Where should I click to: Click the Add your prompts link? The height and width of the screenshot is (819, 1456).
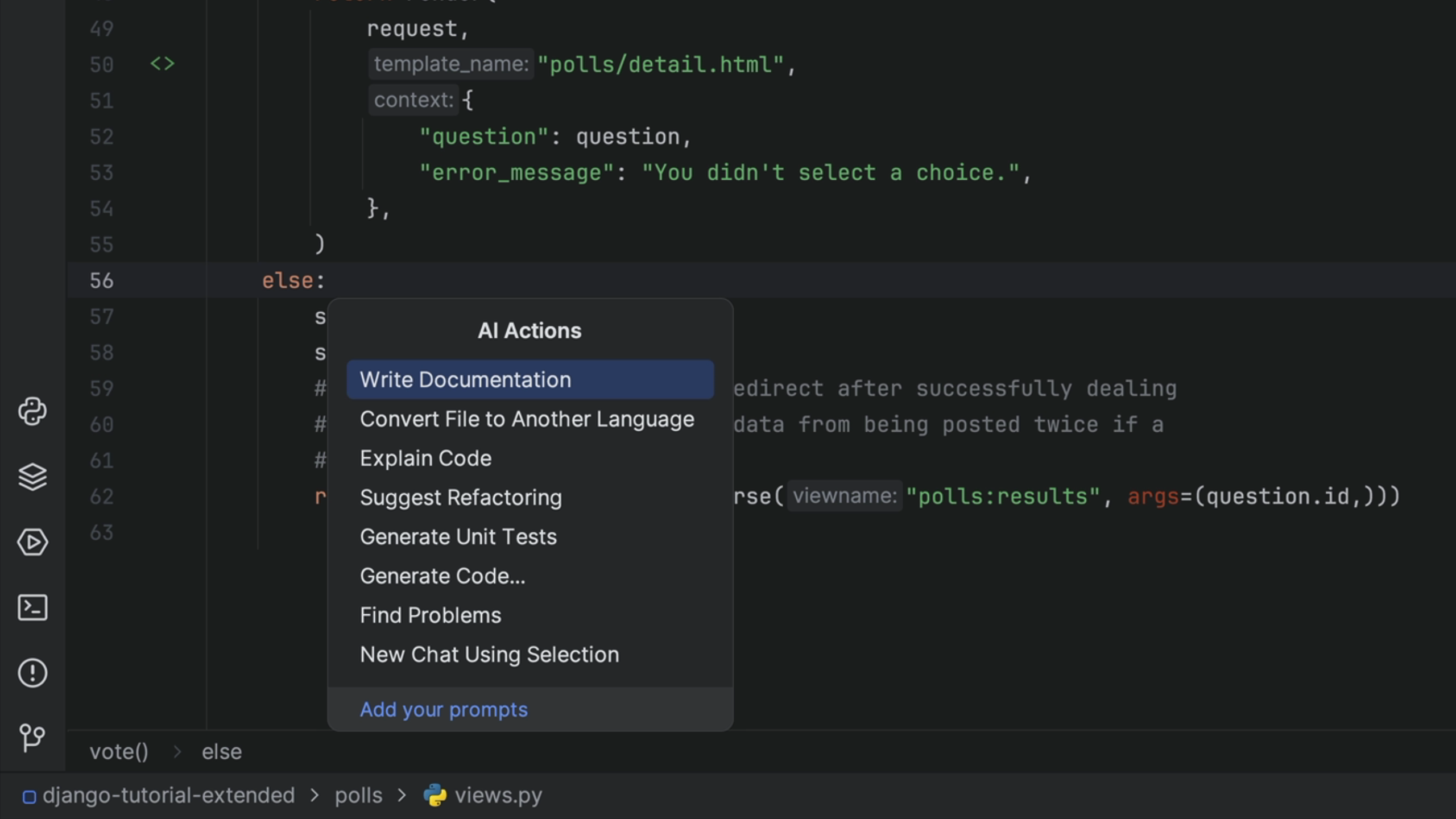point(444,710)
